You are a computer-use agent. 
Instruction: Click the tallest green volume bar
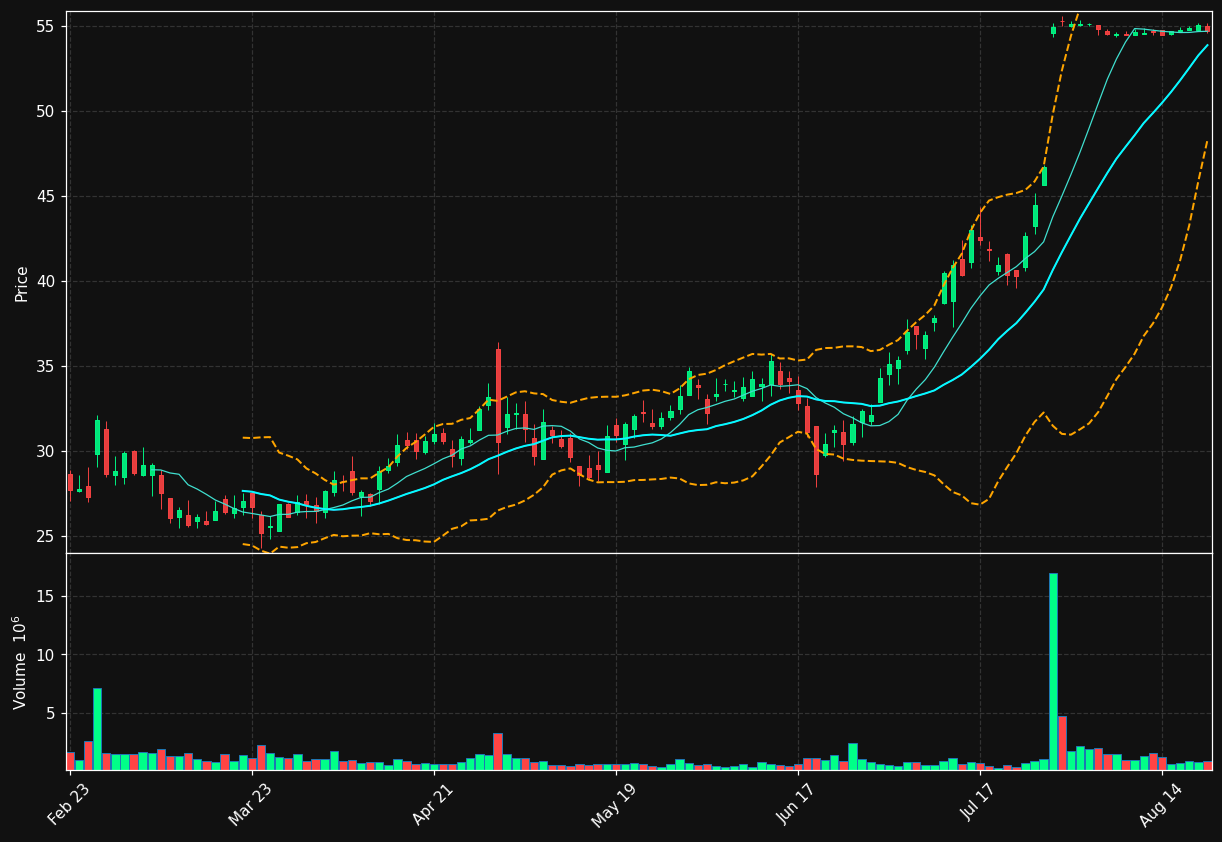click(1053, 671)
